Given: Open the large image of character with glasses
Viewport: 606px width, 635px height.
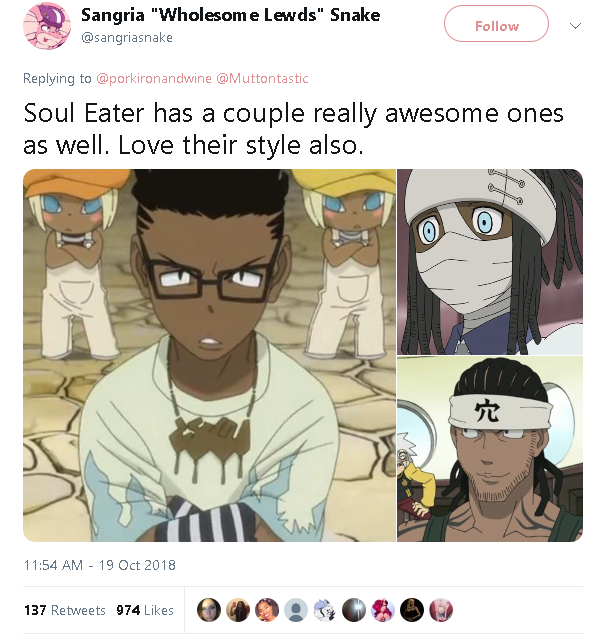Looking at the screenshot, I should (209, 355).
